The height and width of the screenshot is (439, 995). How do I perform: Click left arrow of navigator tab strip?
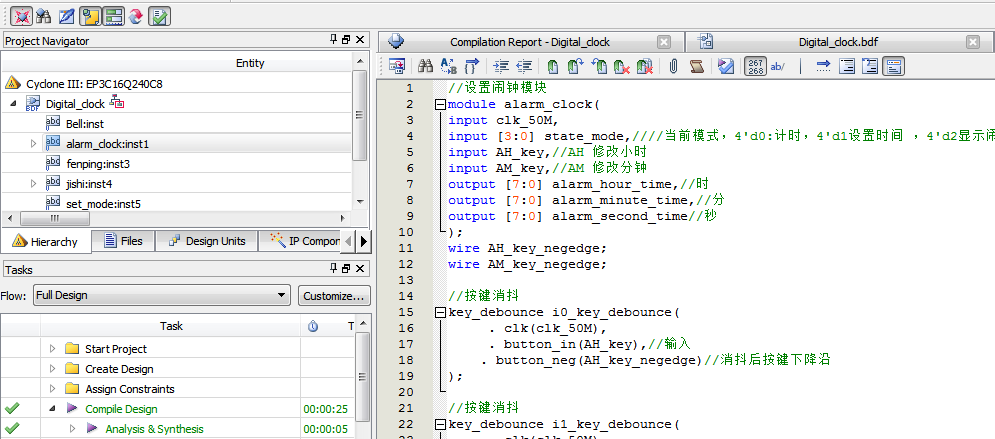coord(348,241)
